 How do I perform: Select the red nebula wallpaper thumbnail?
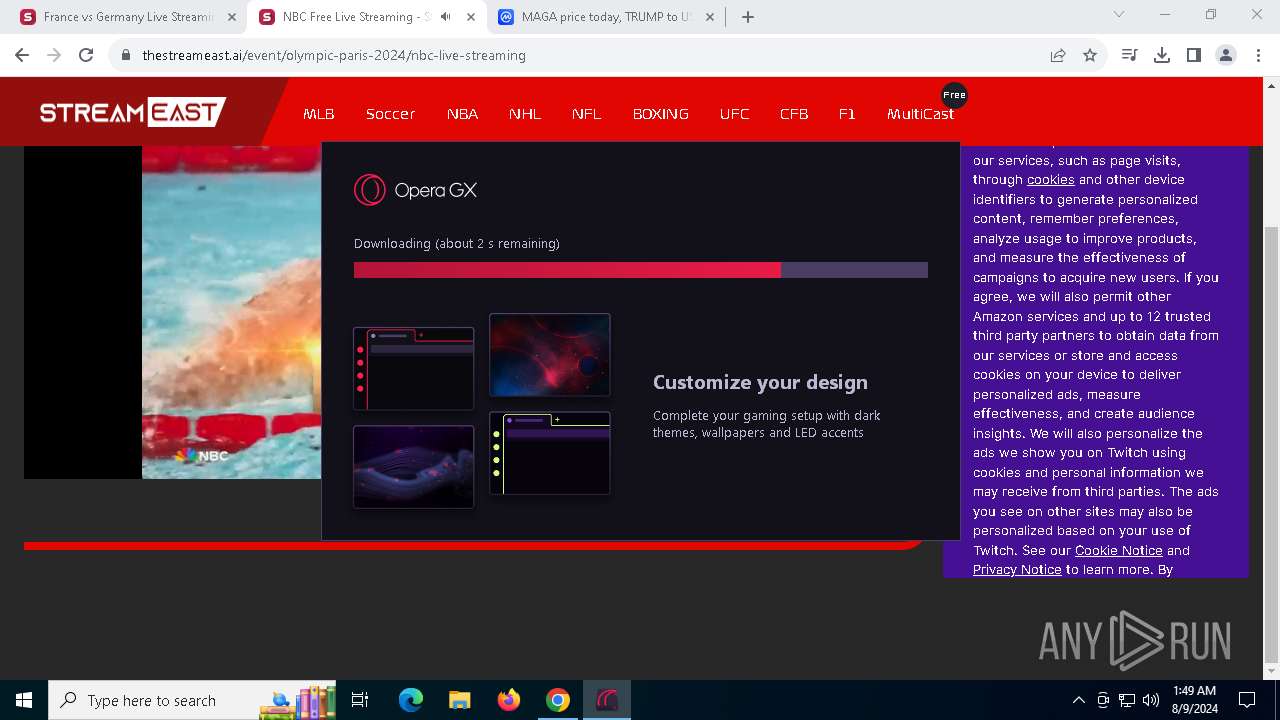point(549,355)
